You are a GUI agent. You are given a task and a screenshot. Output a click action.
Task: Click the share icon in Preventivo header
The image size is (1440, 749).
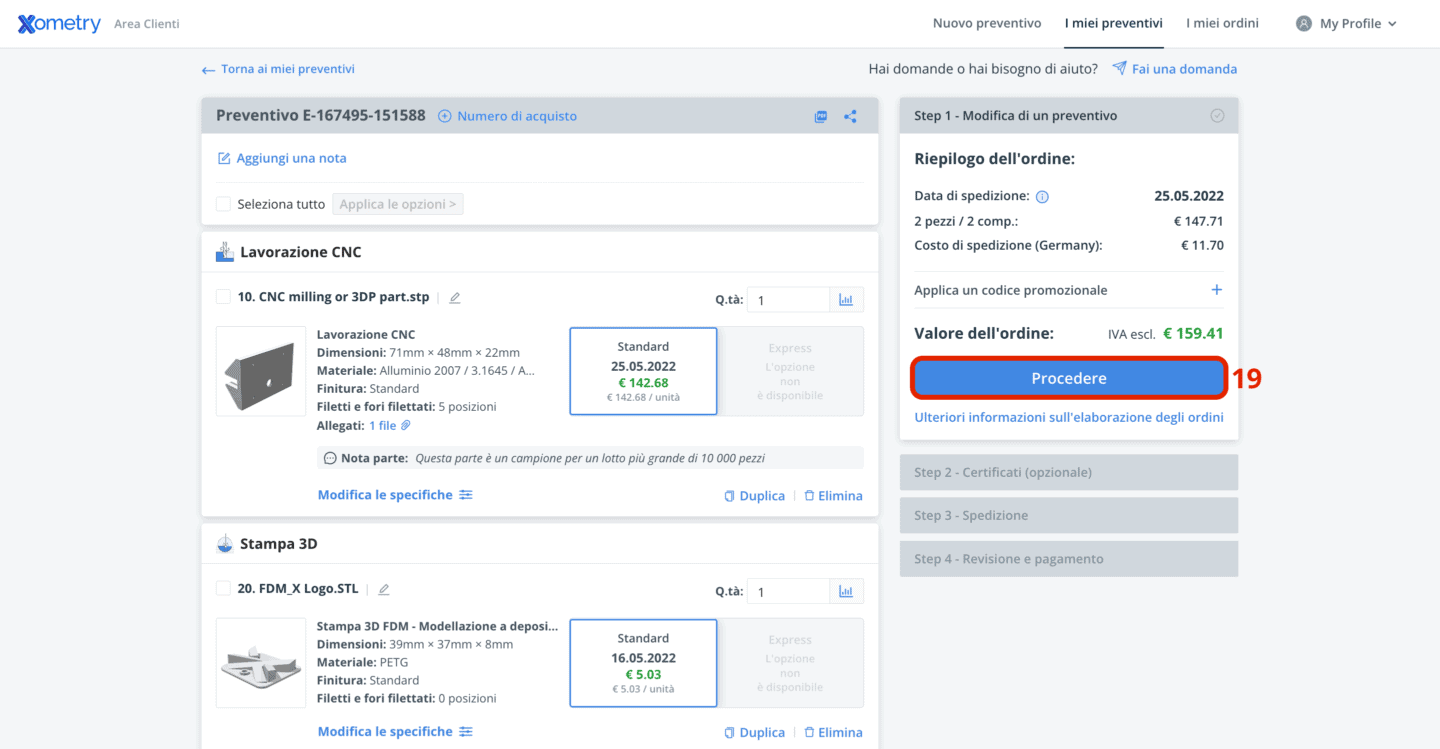[x=850, y=116]
